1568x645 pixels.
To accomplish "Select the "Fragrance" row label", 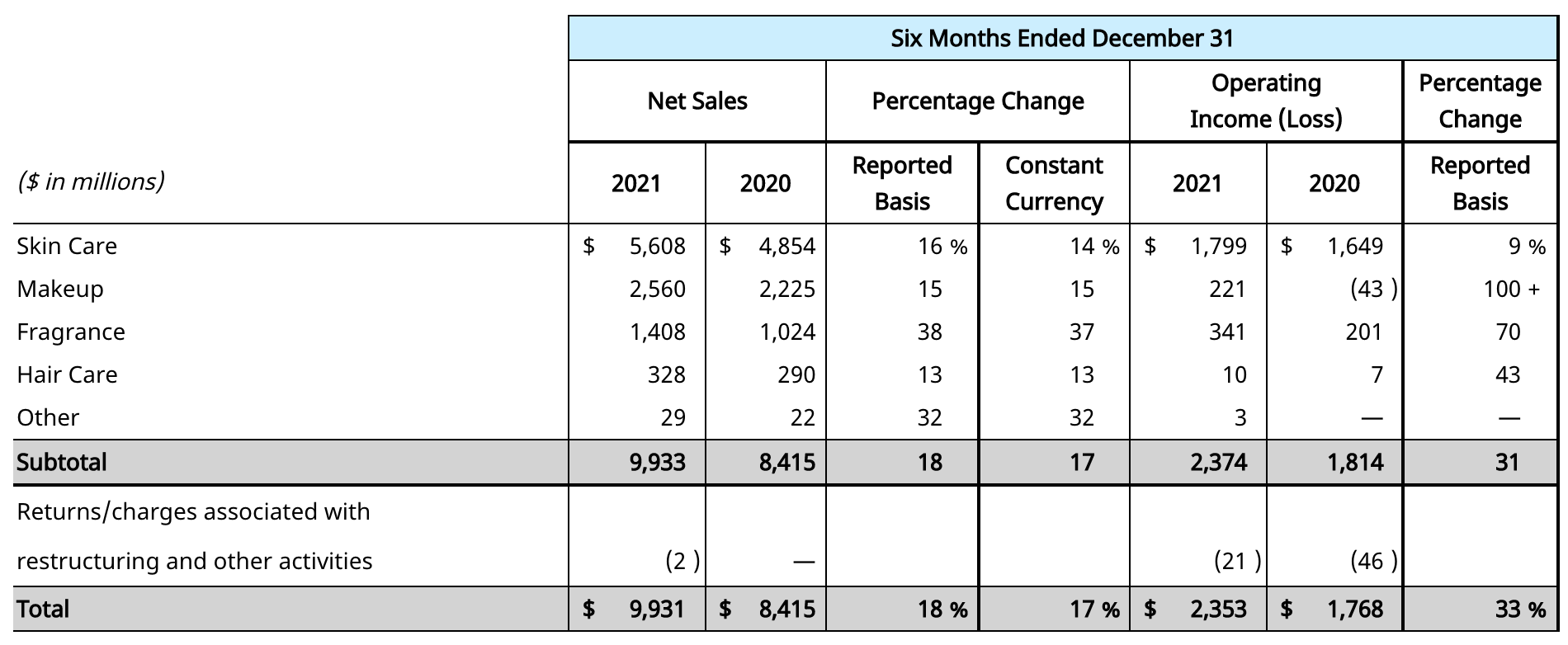I will coord(71,332).
